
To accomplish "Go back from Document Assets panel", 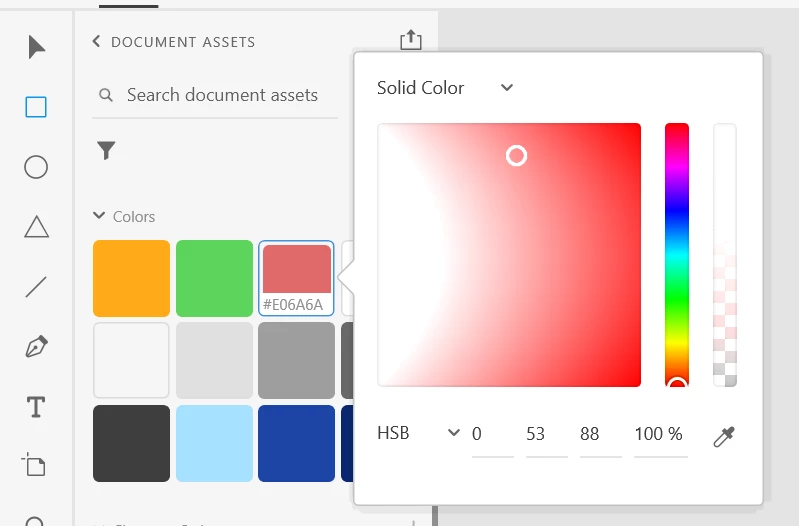I will [x=96, y=41].
